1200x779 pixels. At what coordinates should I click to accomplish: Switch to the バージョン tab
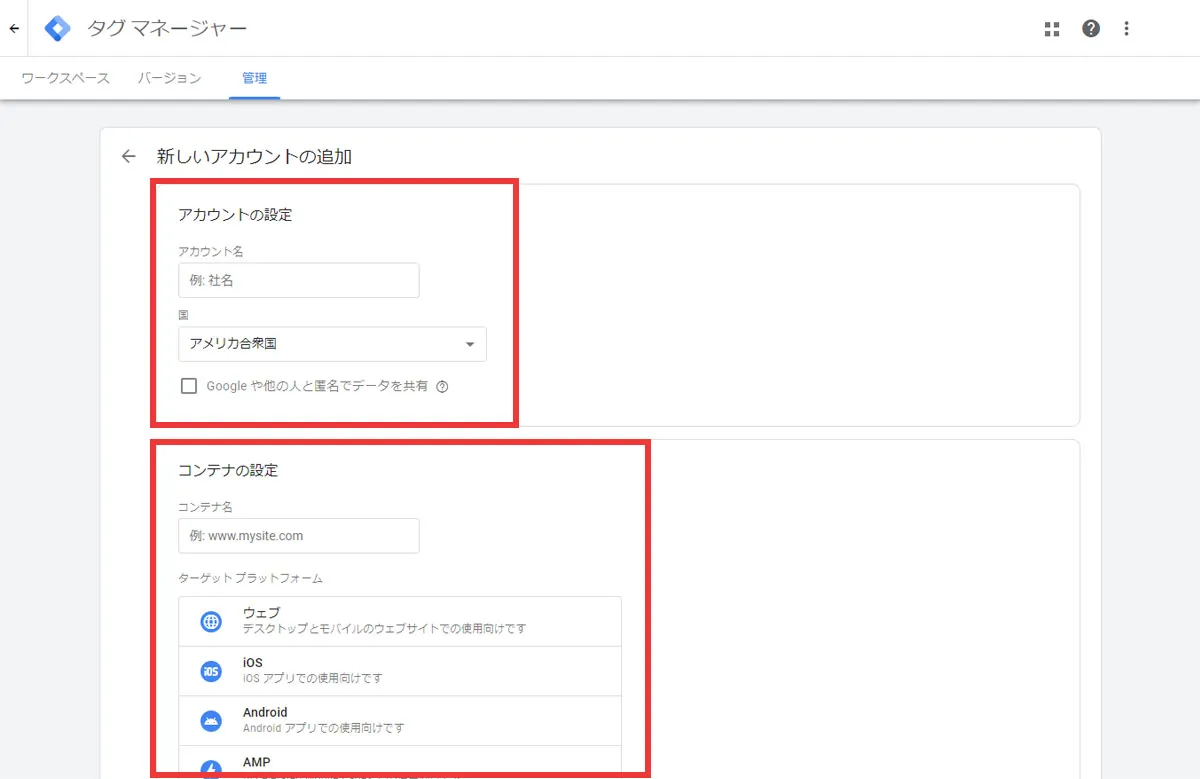[x=169, y=77]
